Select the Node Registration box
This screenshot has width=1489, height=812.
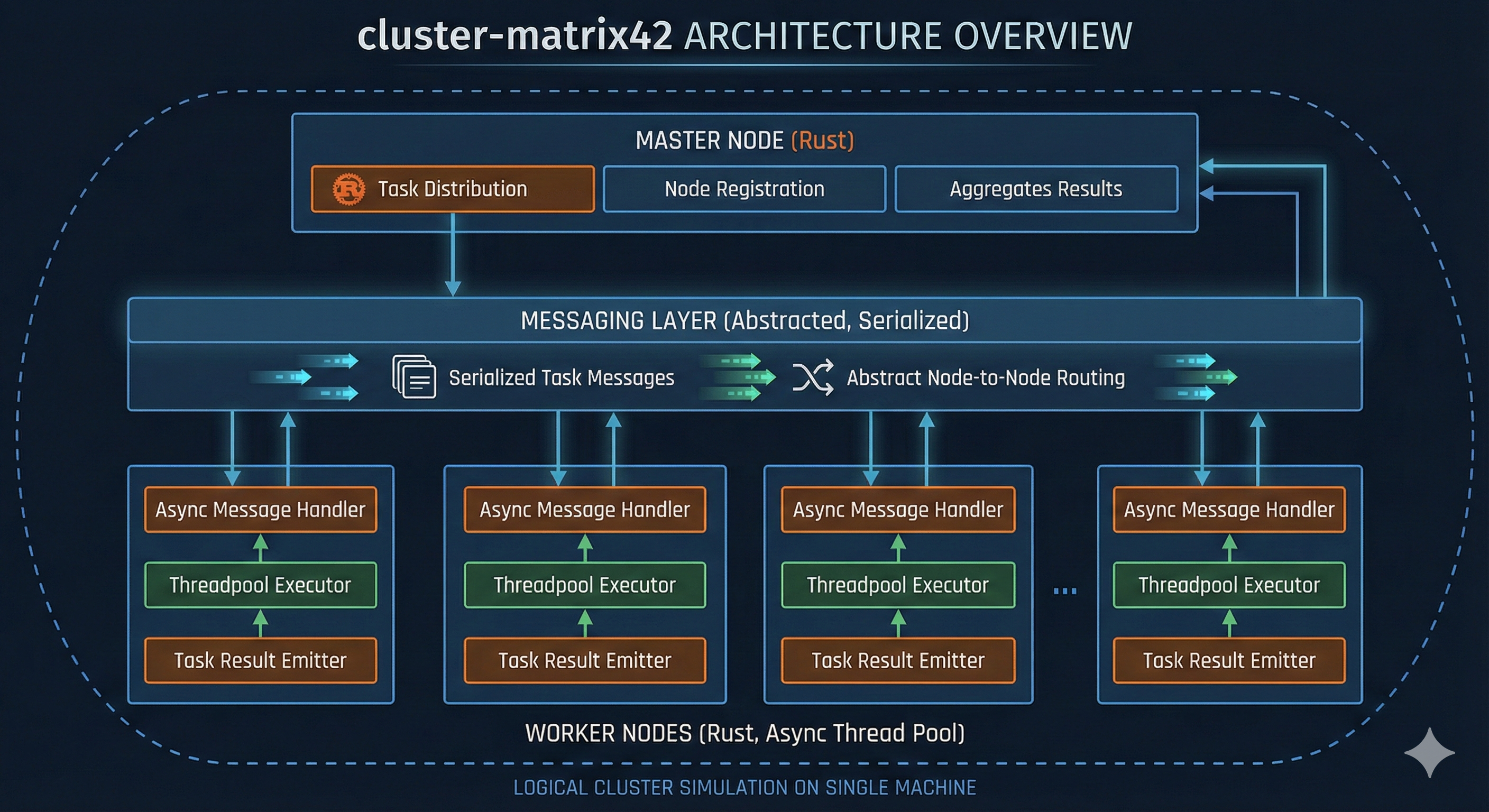pos(744,189)
